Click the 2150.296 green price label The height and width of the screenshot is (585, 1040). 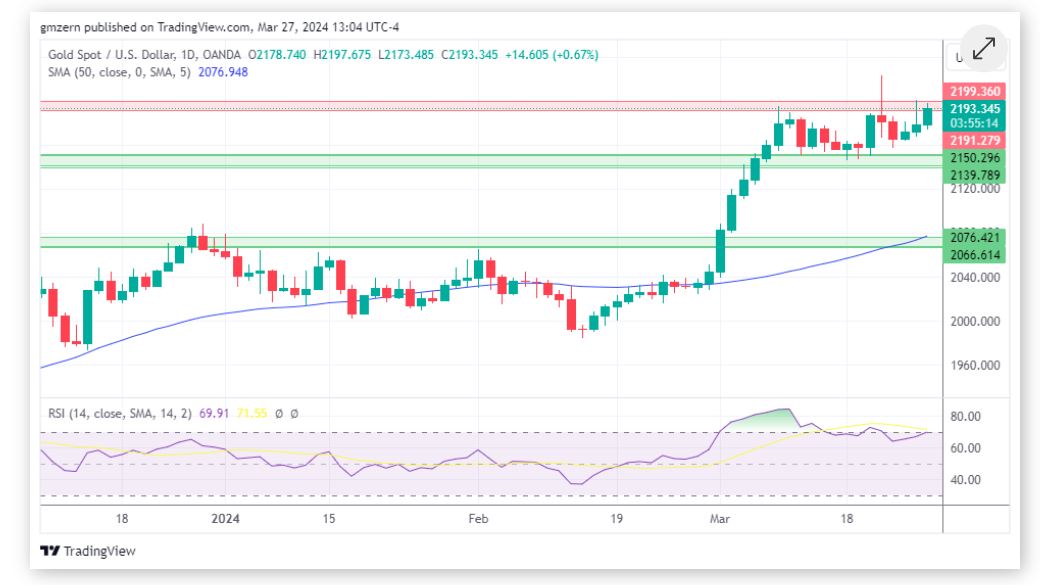coord(974,158)
